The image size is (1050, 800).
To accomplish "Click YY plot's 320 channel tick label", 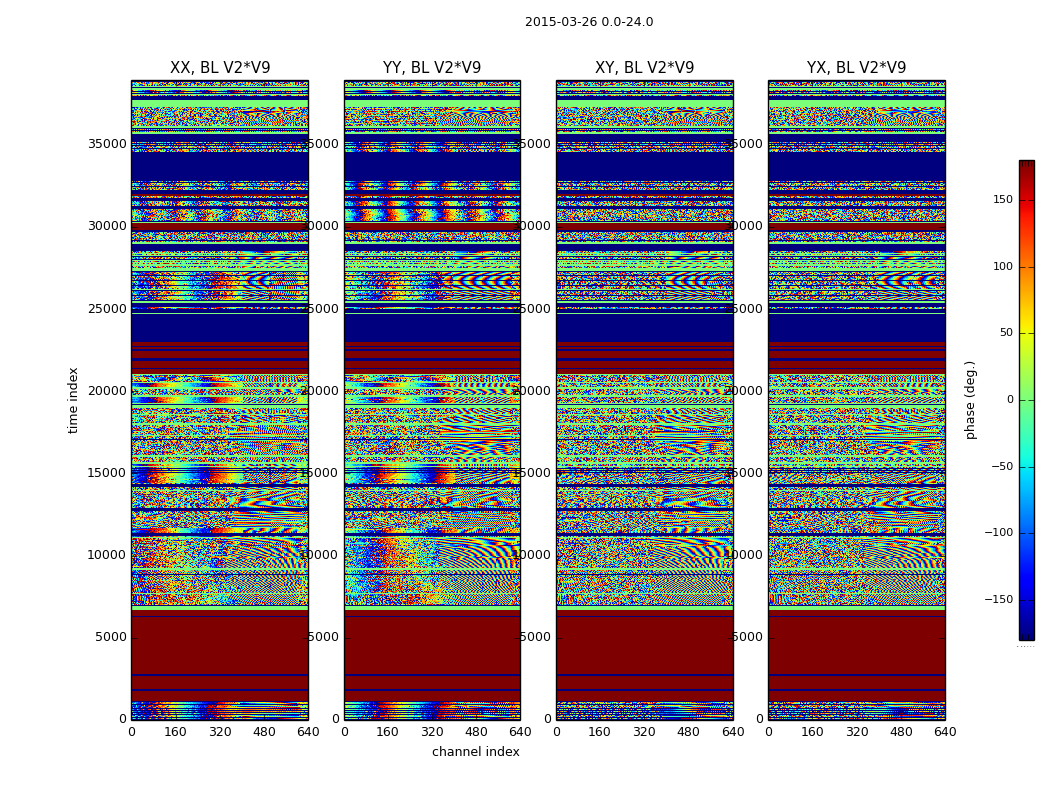I will tap(433, 732).
